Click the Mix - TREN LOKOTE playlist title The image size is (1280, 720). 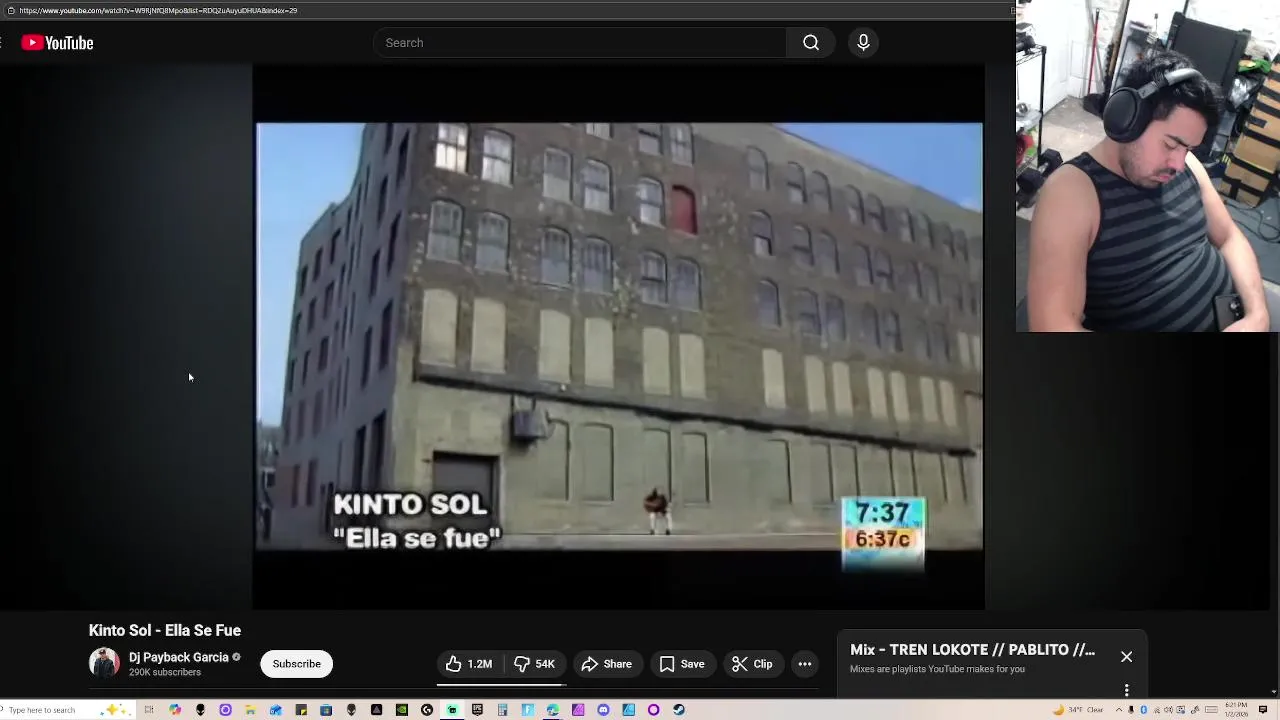click(x=972, y=650)
